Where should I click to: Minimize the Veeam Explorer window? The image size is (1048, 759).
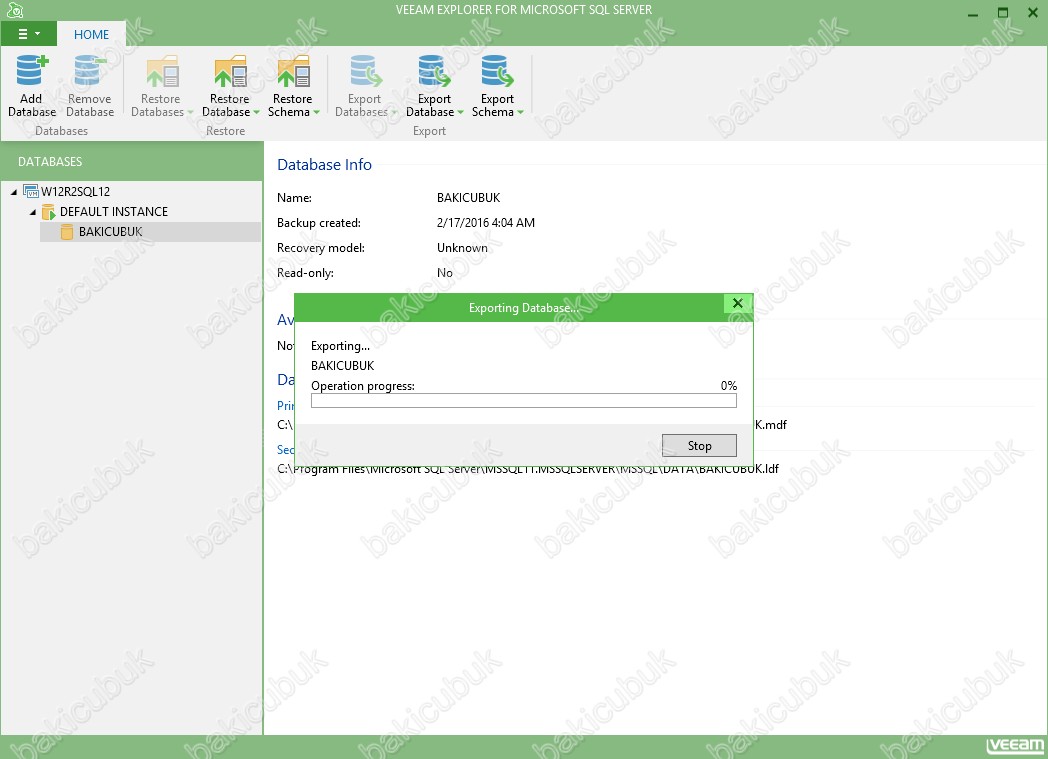point(973,12)
